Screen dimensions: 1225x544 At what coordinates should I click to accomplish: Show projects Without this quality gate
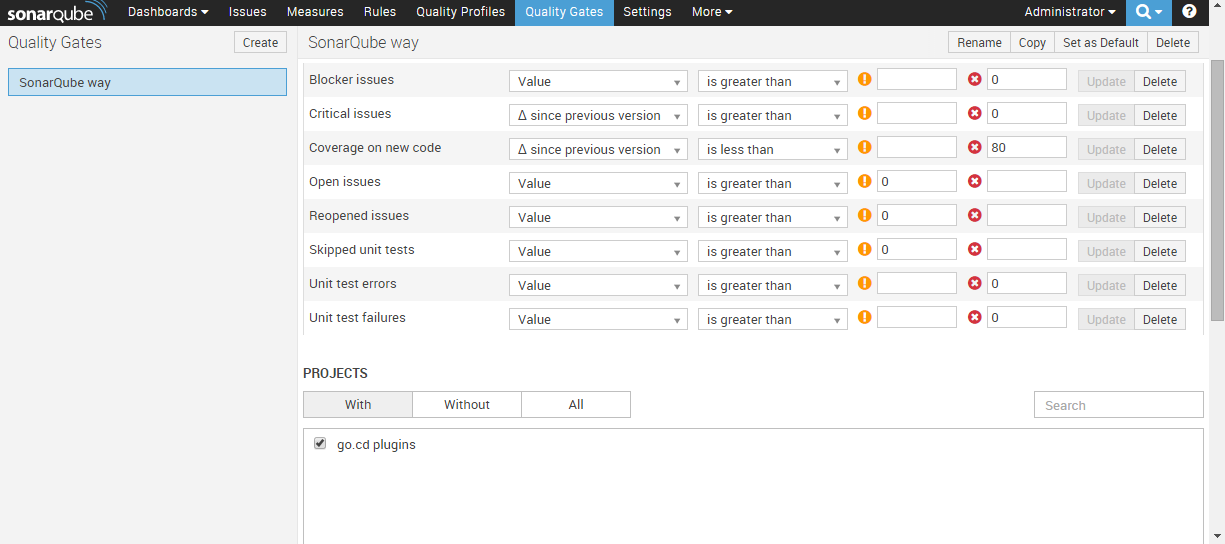[467, 404]
